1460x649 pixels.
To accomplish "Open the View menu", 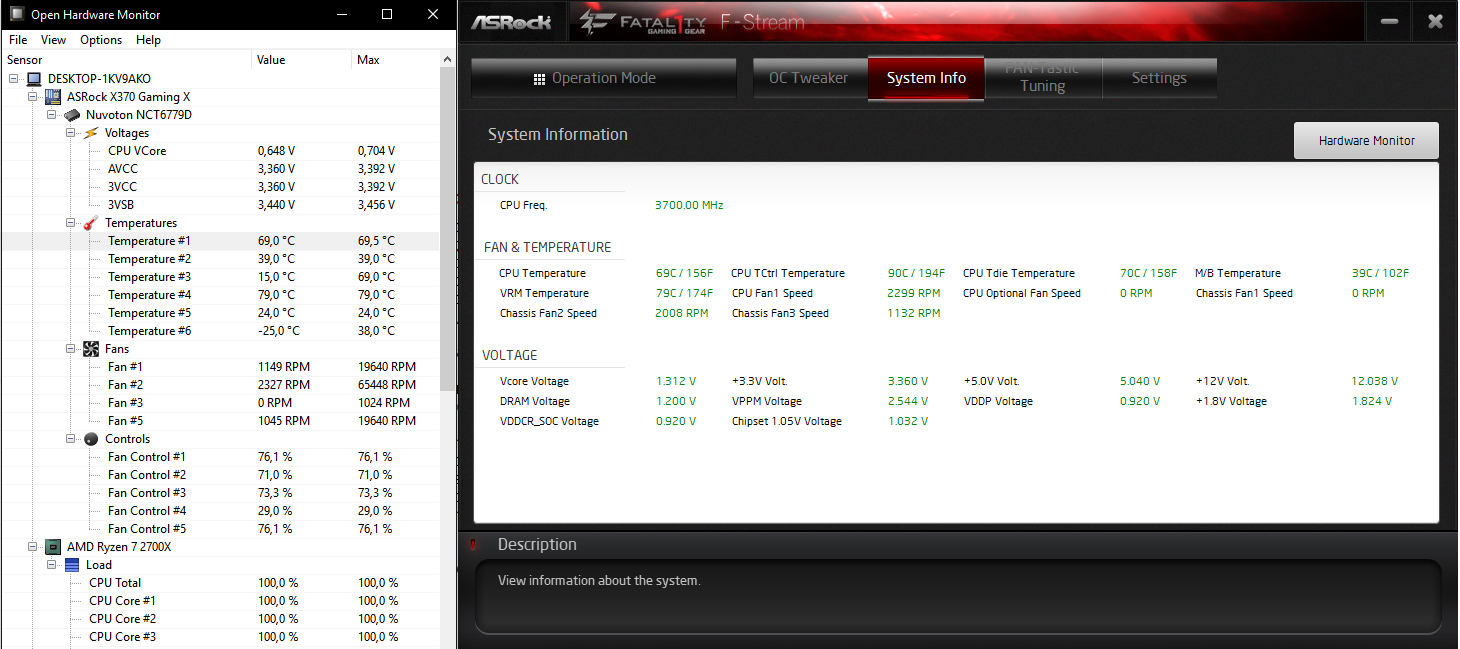I will tap(54, 40).
